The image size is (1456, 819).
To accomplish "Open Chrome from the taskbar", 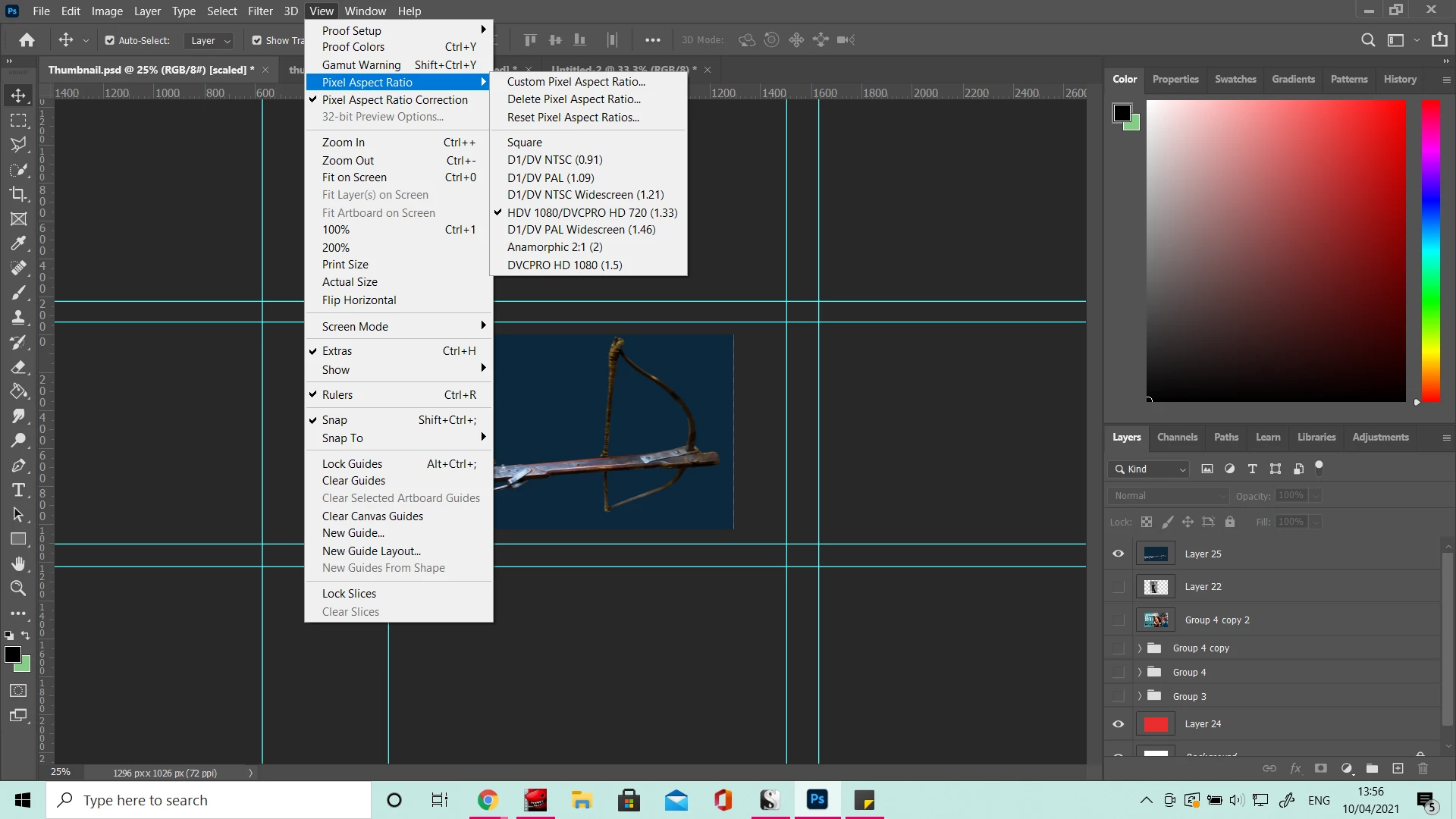I will (487, 800).
